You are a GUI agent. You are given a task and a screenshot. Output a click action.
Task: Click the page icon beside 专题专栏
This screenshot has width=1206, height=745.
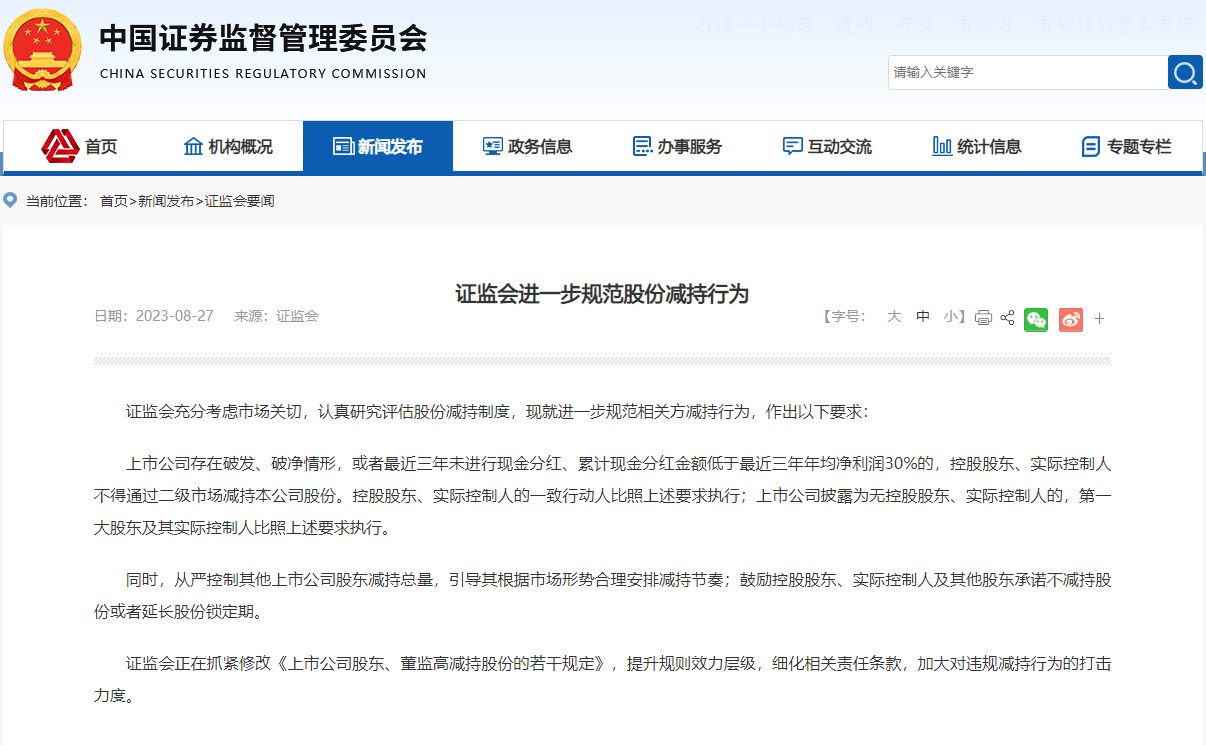tap(1091, 147)
